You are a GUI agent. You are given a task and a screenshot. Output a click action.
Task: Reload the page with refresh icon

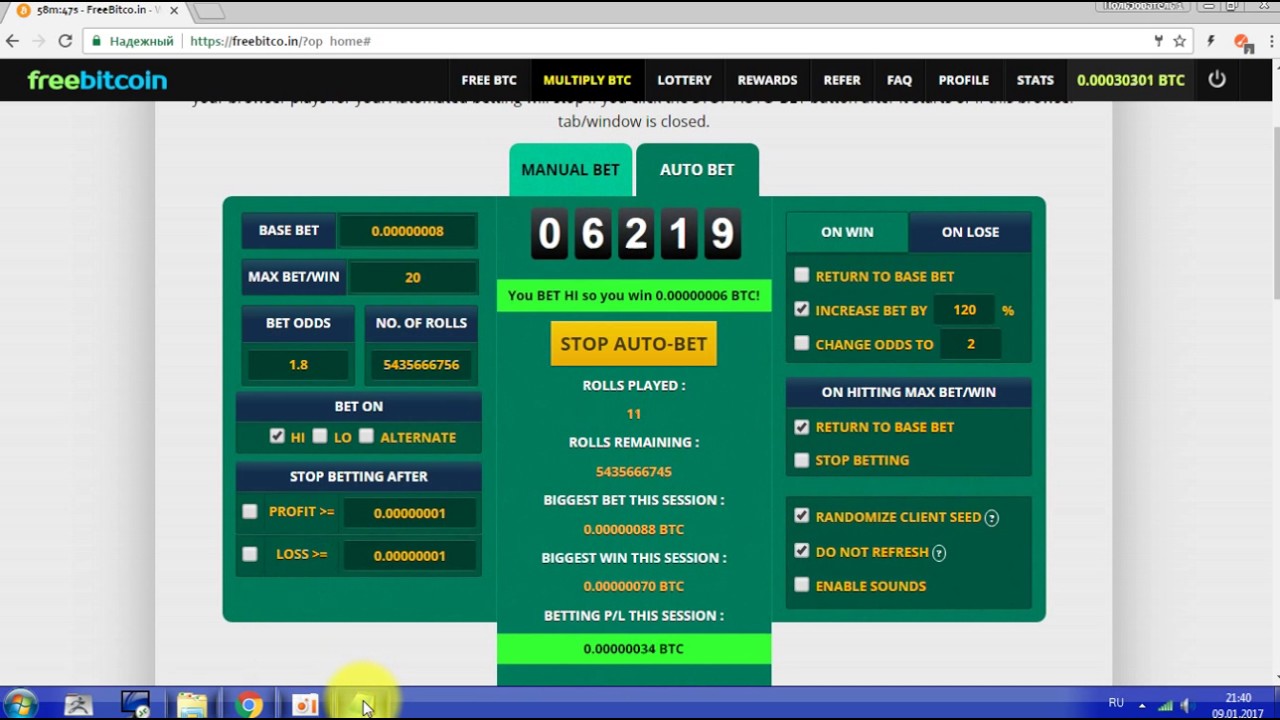pos(65,41)
